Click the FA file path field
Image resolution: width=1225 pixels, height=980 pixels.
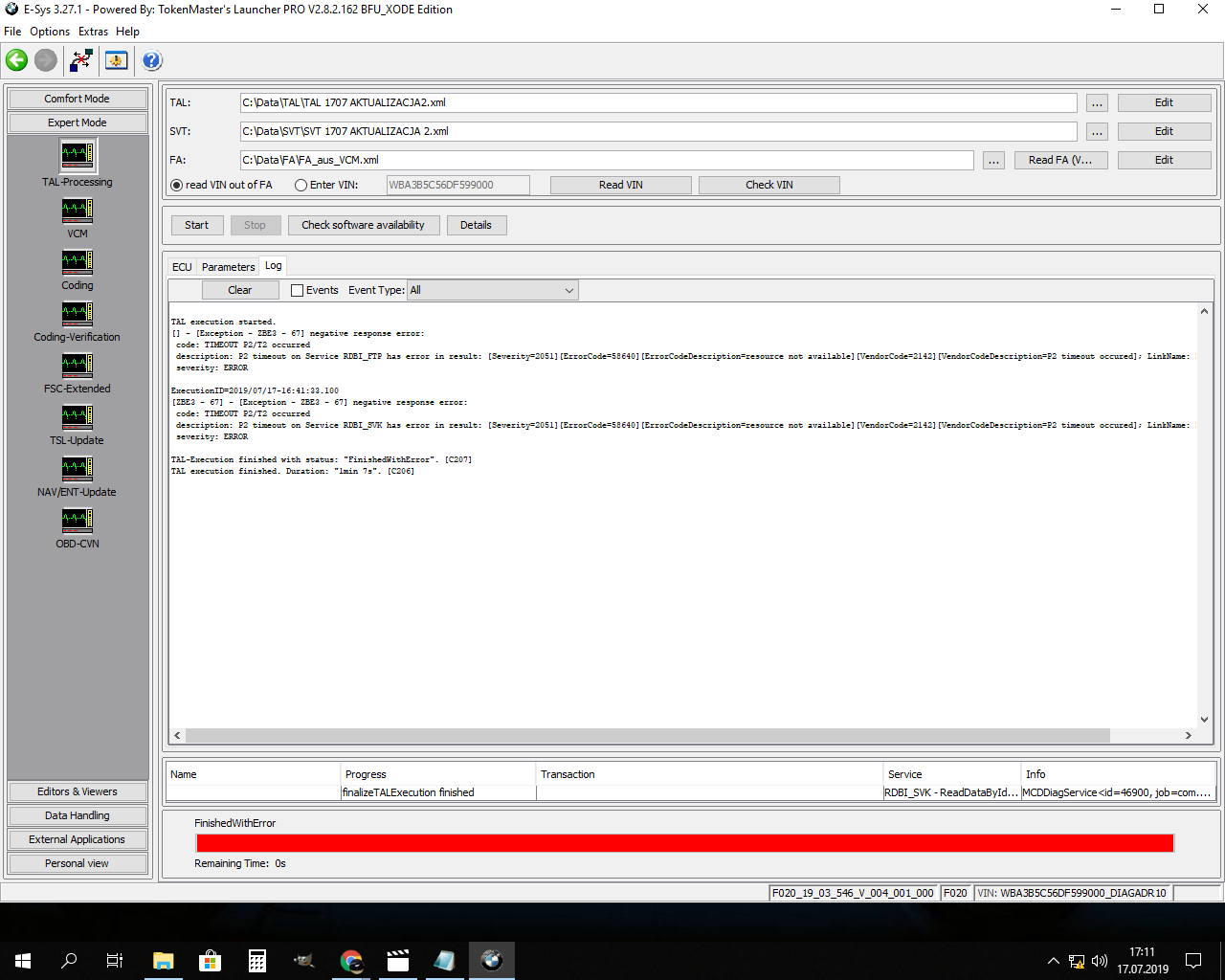pyautogui.click(x=607, y=160)
